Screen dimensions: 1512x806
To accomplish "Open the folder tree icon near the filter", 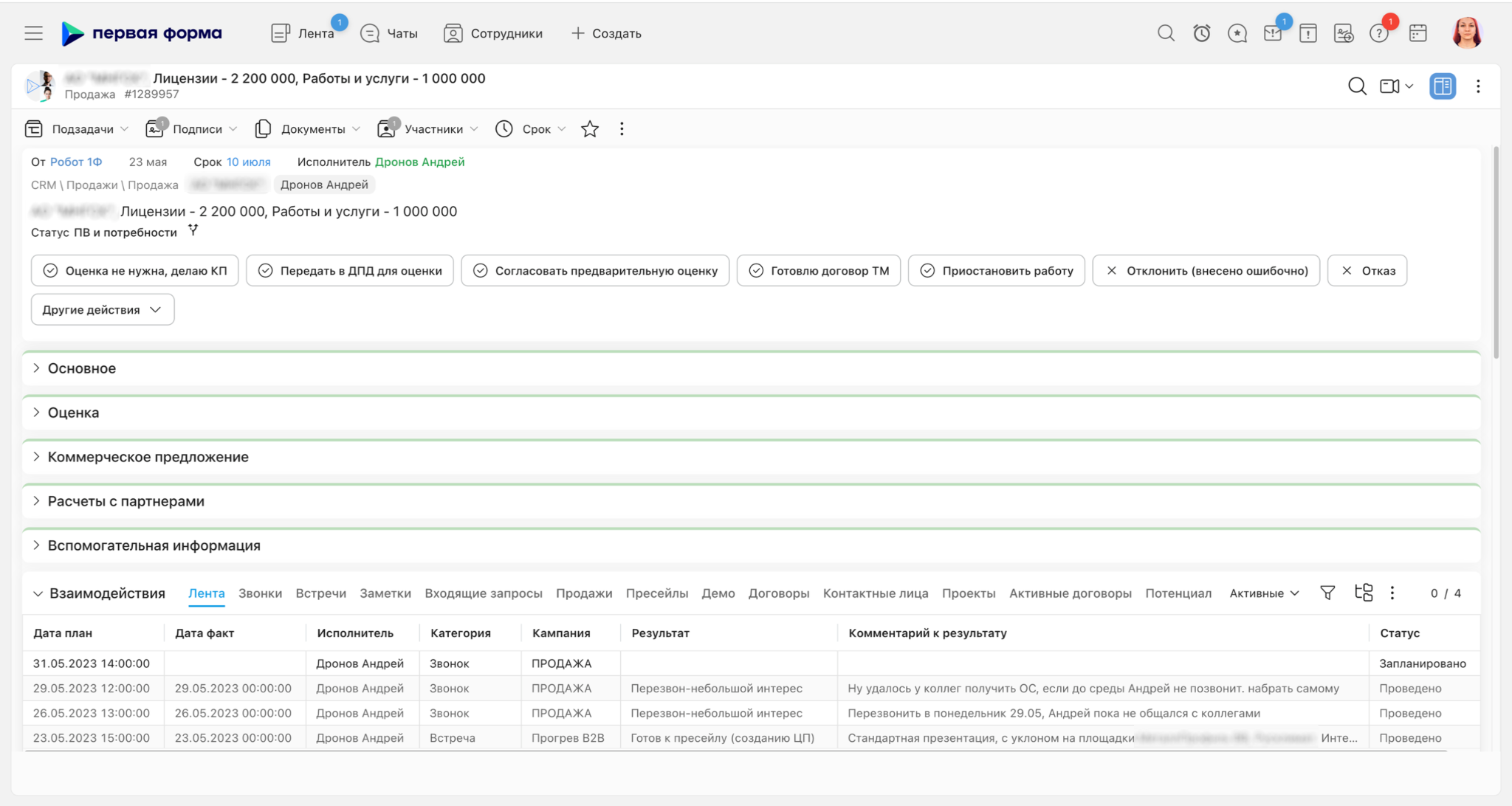I will [x=1363, y=593].
